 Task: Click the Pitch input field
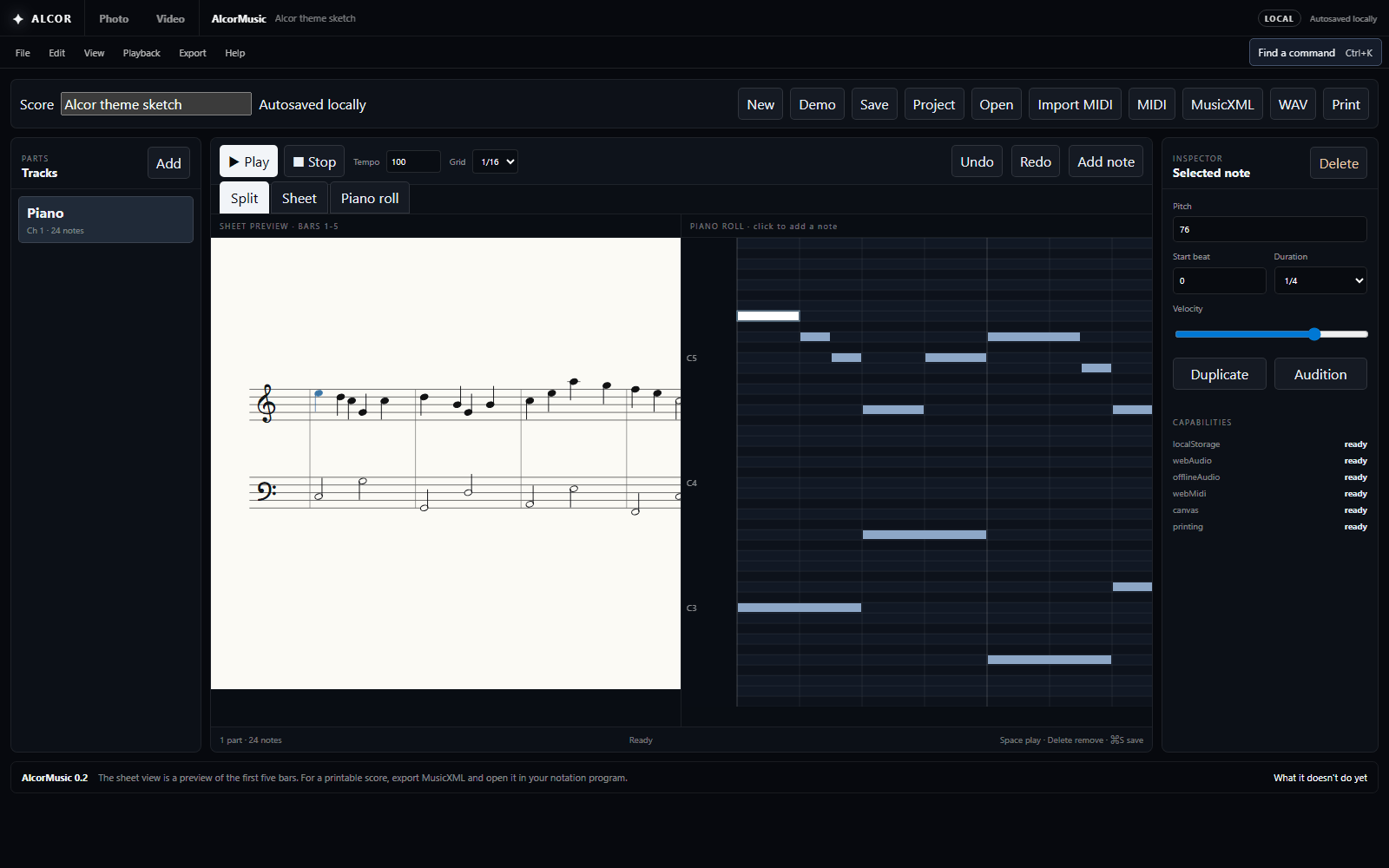coord(1269,229)
